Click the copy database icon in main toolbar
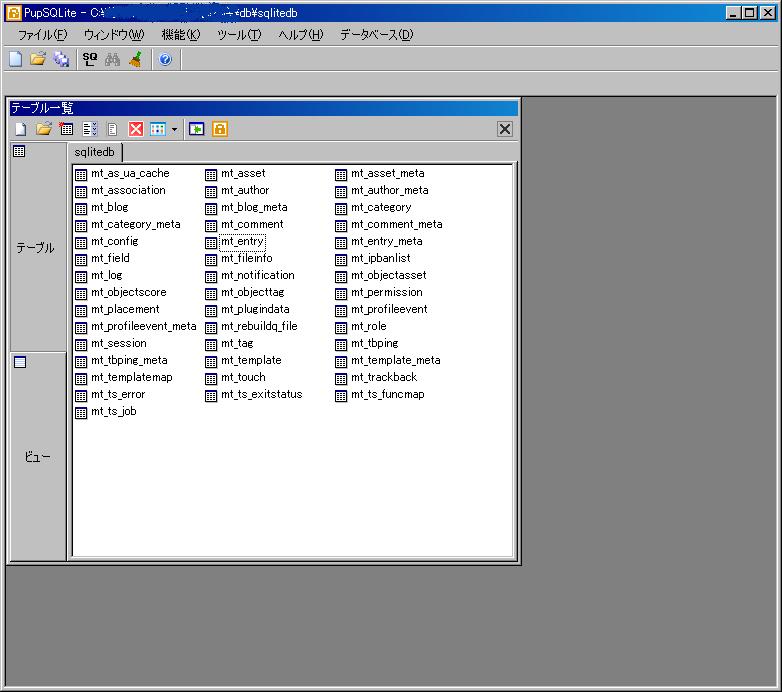Viewport: 782px width, 692px height. [x=61, y=59]
